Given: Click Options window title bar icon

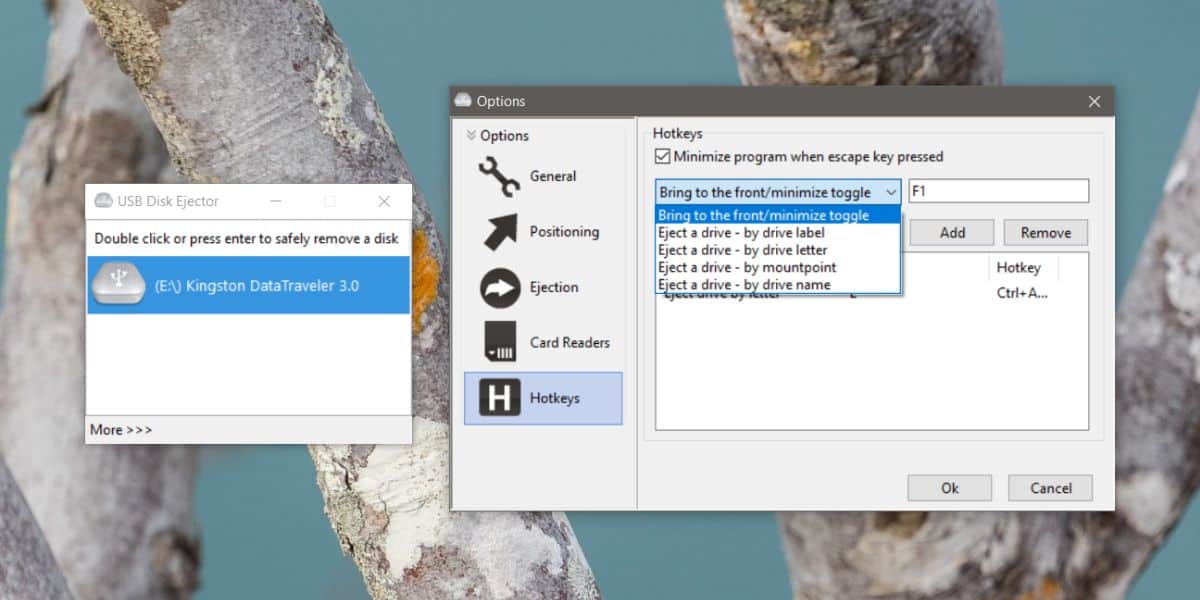Looking at the screenshot, I should (x=462, y=101).
